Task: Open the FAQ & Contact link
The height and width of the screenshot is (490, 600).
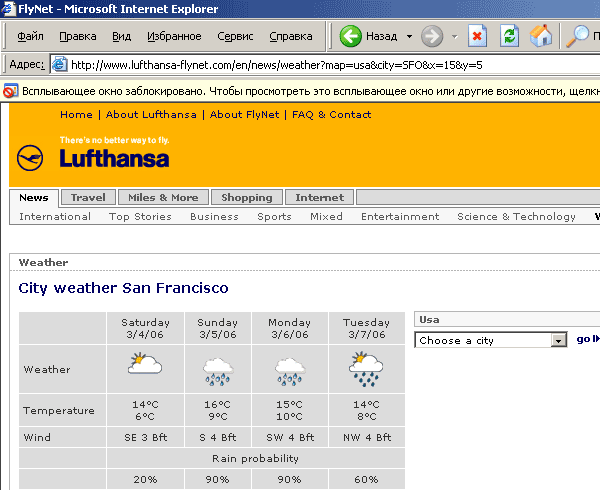Action: pos(331,115)
